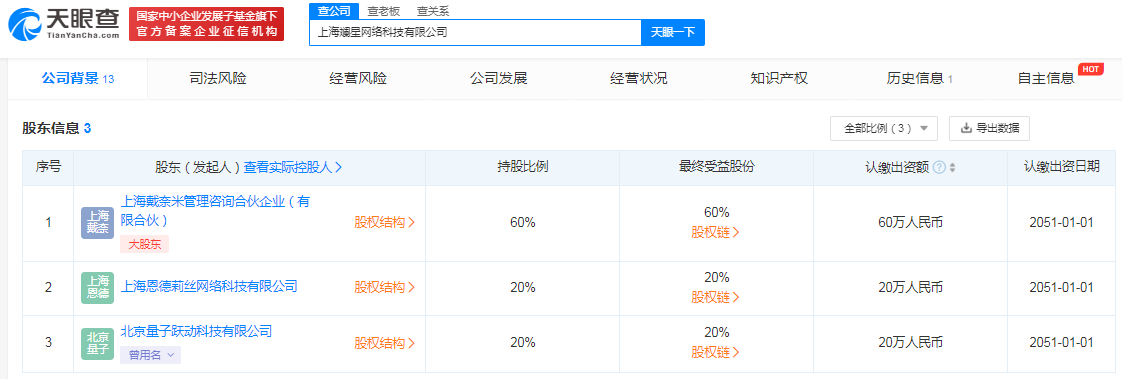Open 股权链 for 上海恩德莉丝 row
The image size is (1122, 379).
pos(716,297)
